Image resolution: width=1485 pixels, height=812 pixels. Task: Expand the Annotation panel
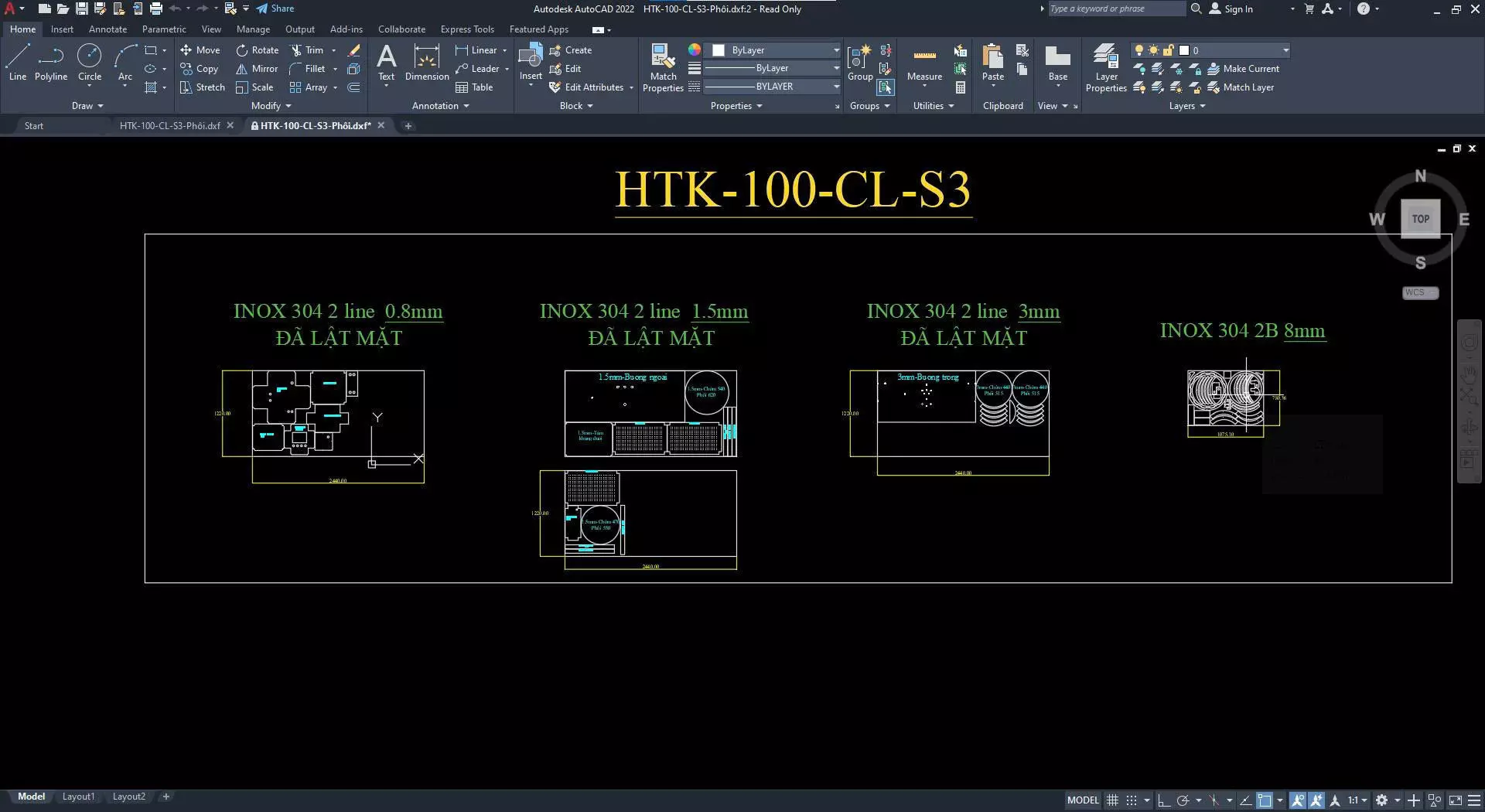tap(441, 106)
